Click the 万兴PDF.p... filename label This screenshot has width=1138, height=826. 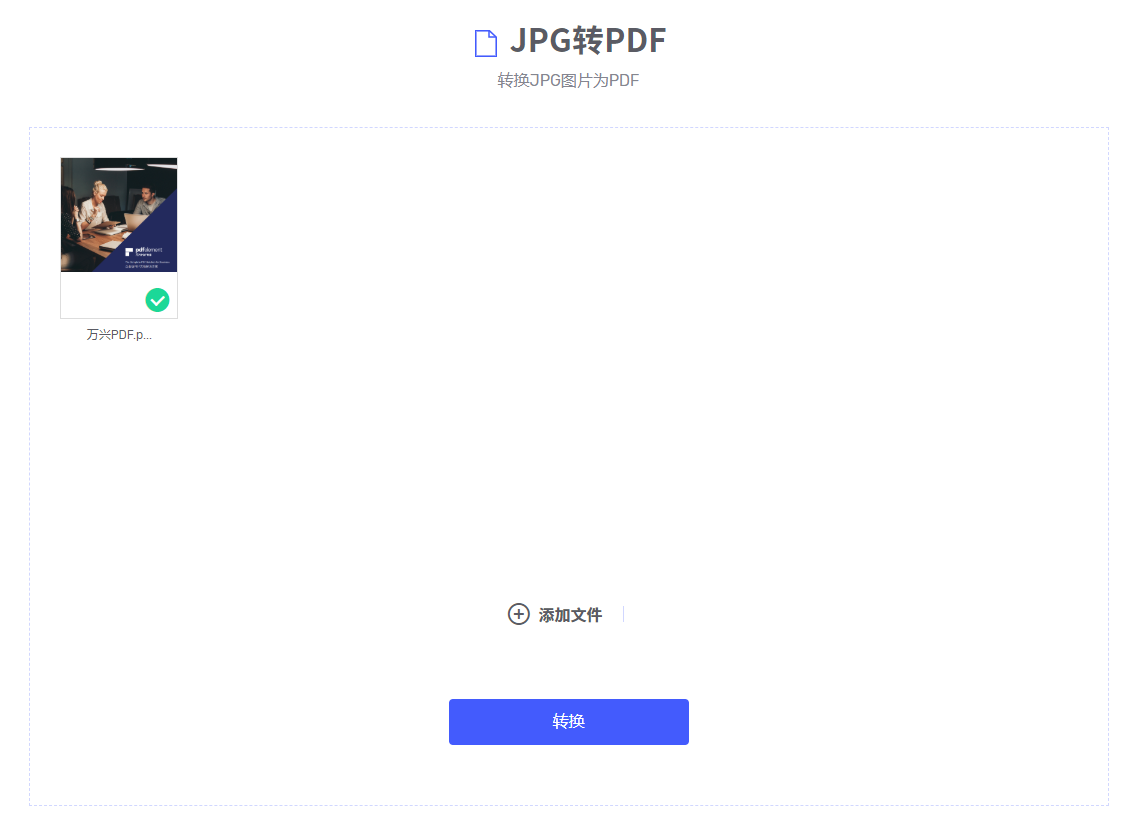(119, 334)
